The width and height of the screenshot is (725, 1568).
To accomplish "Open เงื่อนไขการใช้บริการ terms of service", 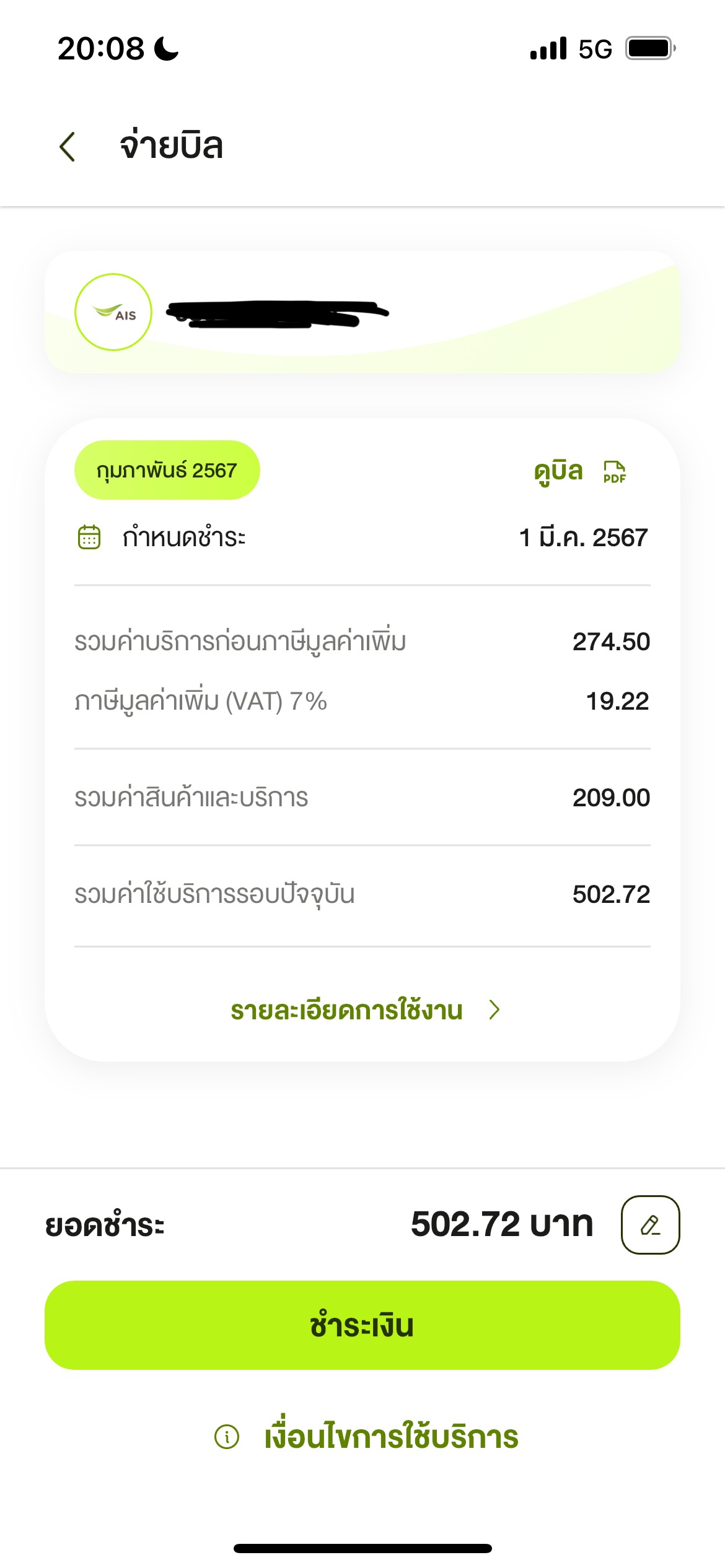I will tap(391, 1436).
